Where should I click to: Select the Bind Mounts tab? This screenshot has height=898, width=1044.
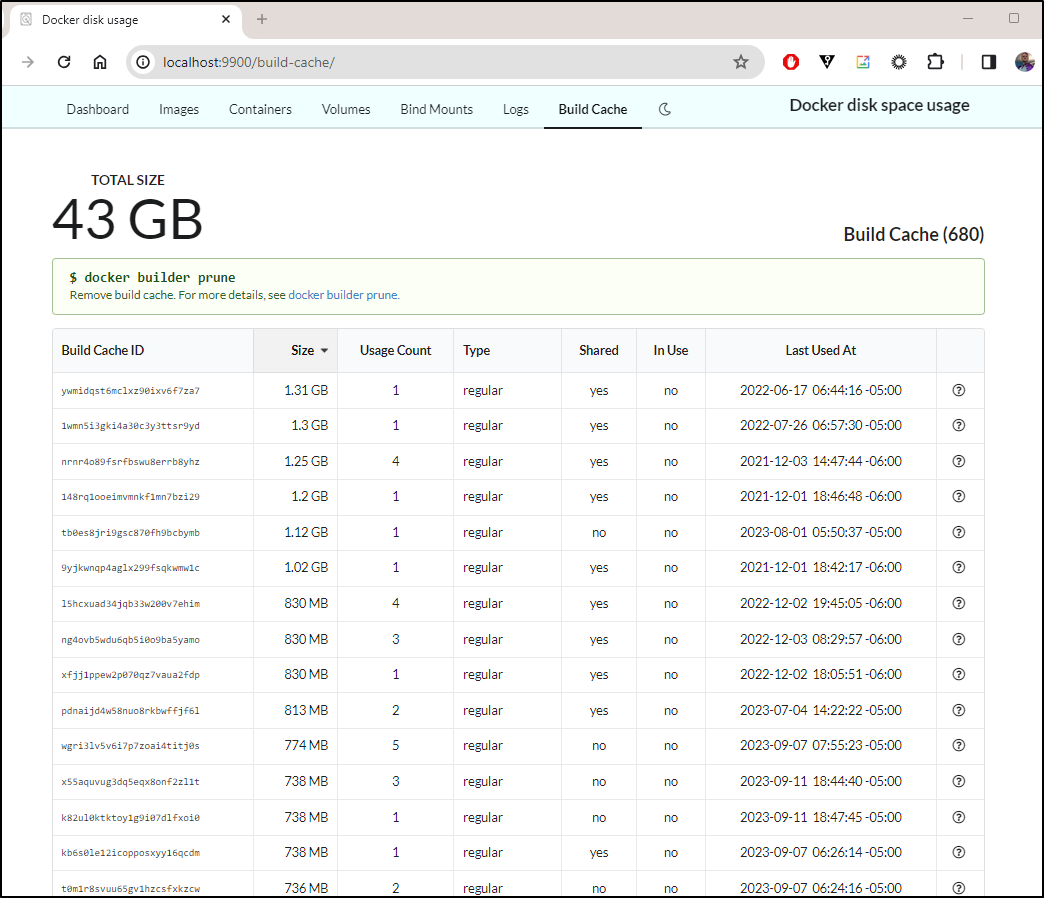click(437, 109)
